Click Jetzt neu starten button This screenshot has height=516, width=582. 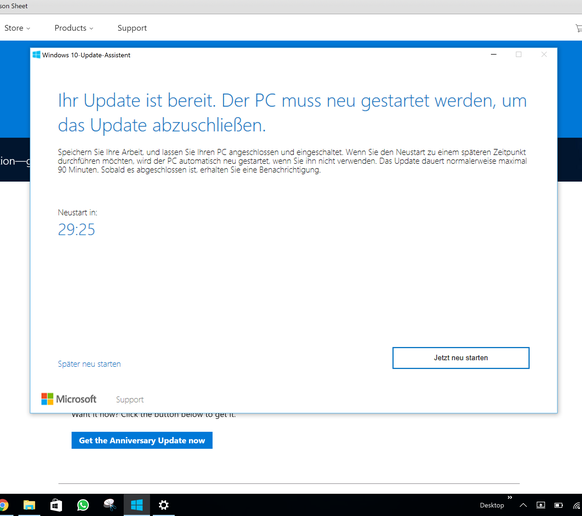click(461, 358)
